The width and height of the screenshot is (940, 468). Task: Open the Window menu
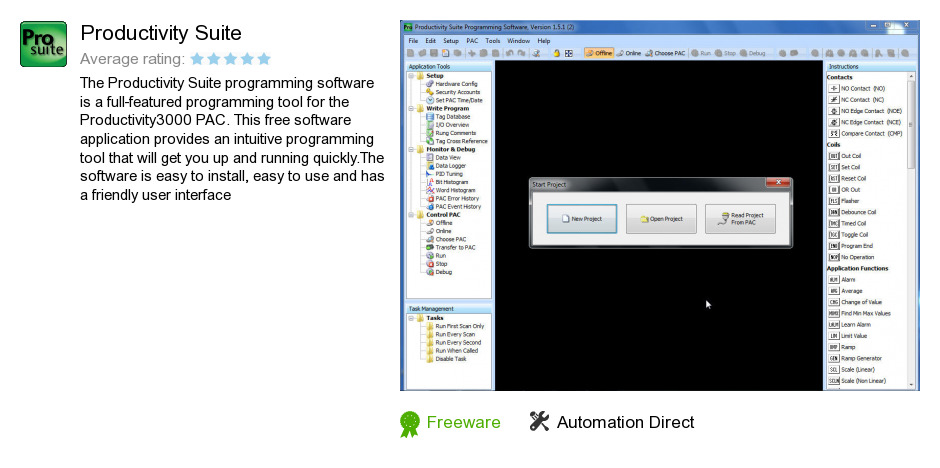519,41
